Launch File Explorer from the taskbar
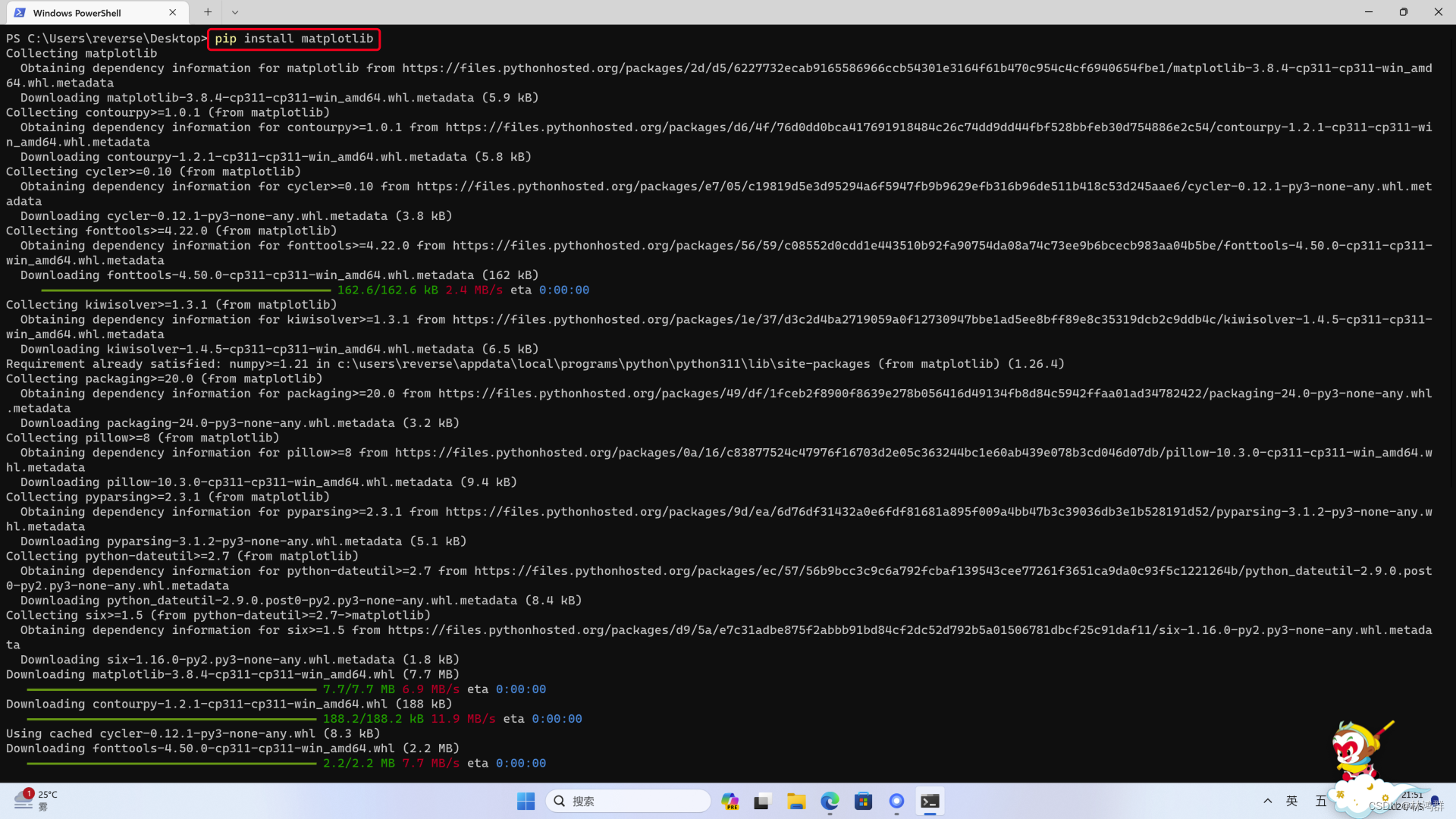The height and width of the screenshot is (819, 1456). (795, 801)
